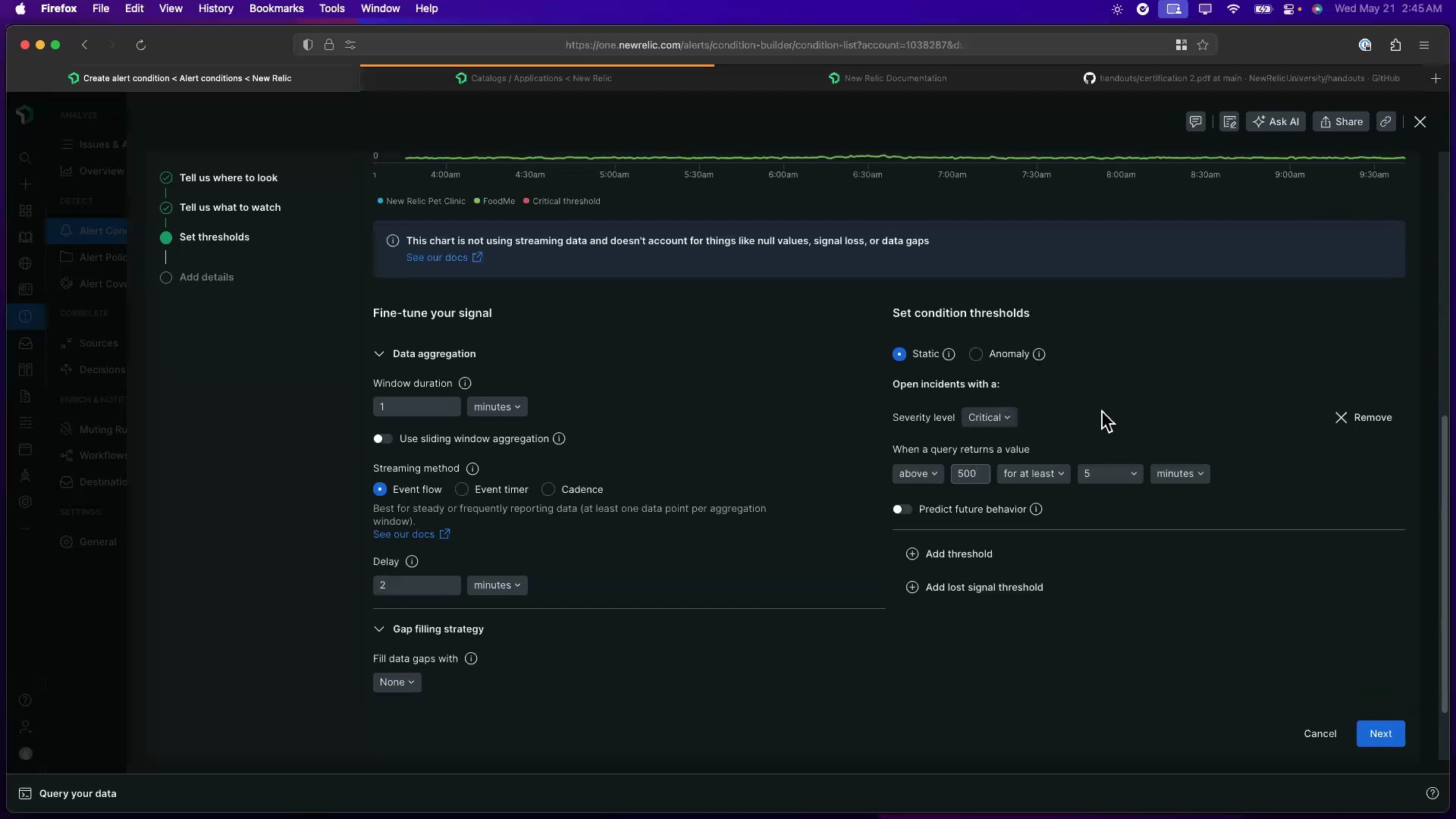
Task: Click the shield tracking protection icon
Action: pyautogui.click(x=307, y=45)
